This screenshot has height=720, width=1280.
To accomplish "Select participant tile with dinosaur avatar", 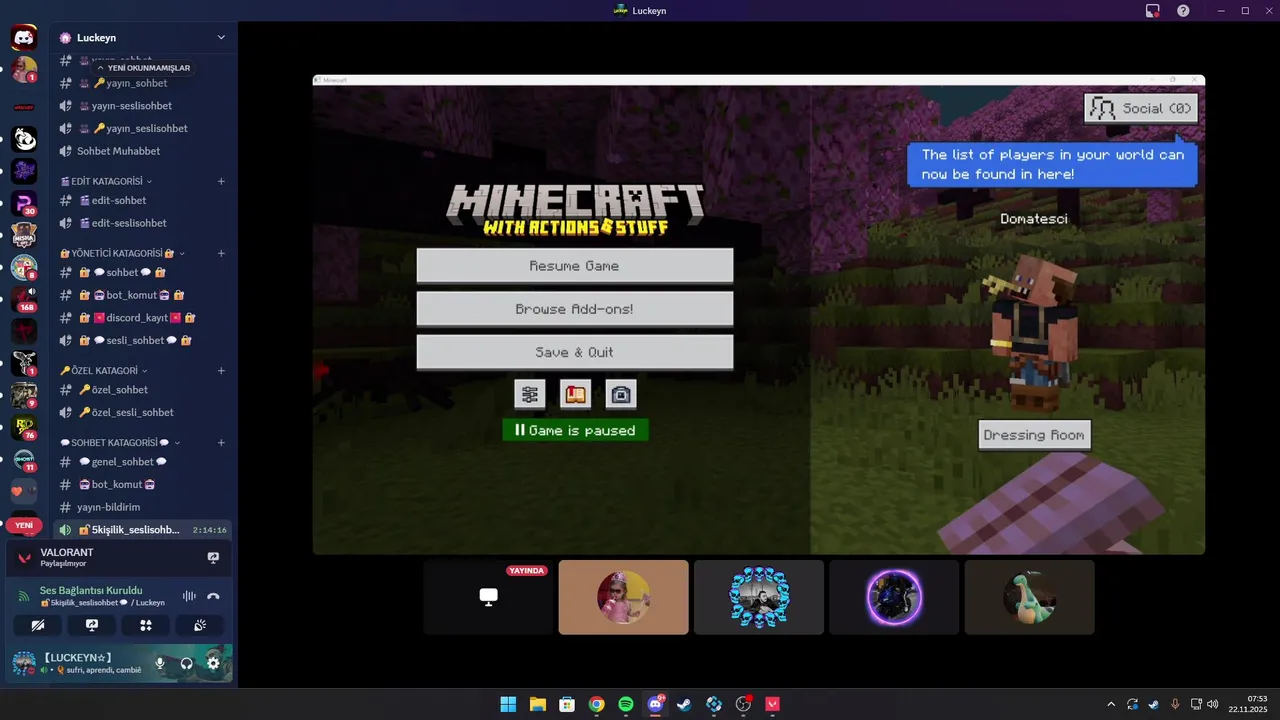I will pyautogui.click(x=1029, y=597).
